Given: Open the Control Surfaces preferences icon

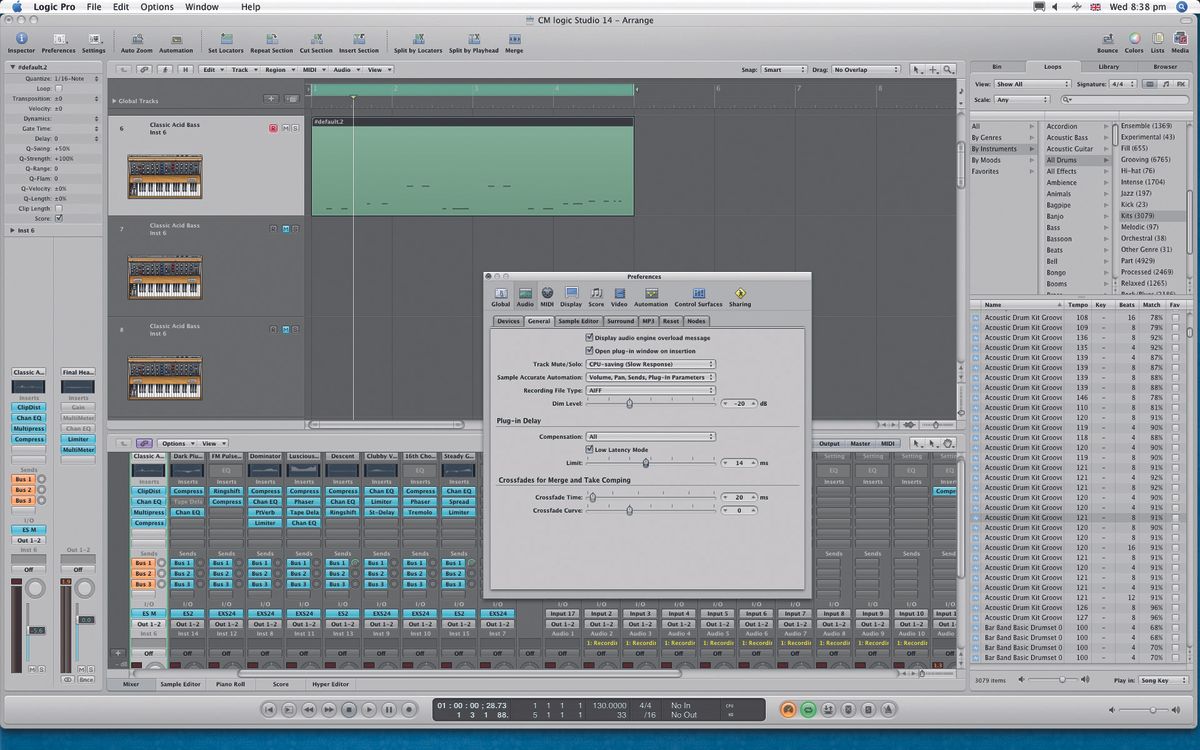Looking at the screenshot, I should coord(698,293).
